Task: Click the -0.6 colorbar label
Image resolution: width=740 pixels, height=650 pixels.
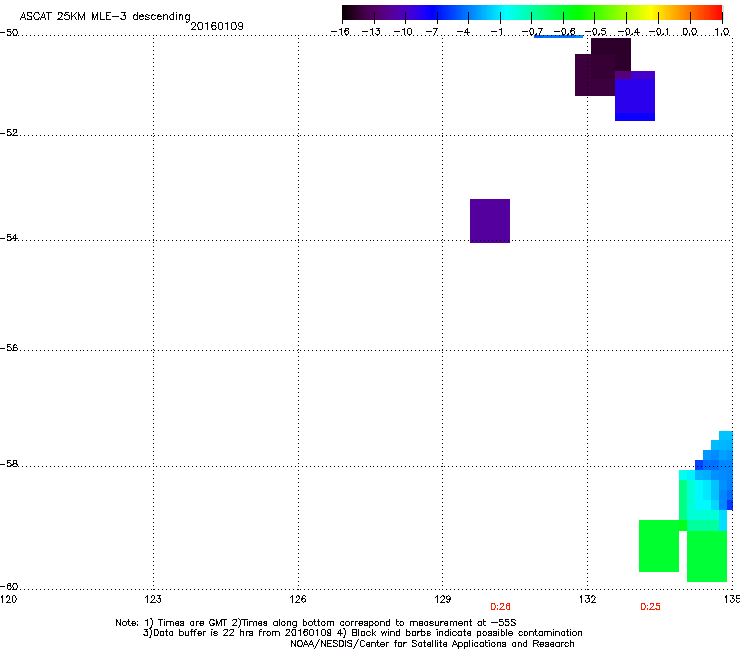Action: point(564,32)
